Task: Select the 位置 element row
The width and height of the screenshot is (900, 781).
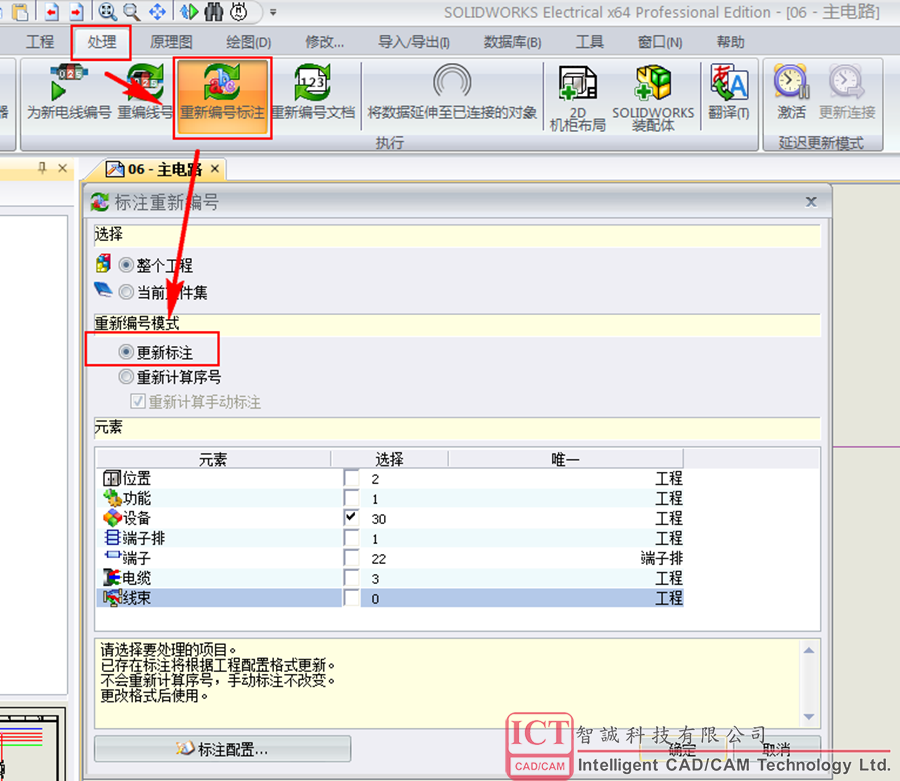Action: (390, 478)
